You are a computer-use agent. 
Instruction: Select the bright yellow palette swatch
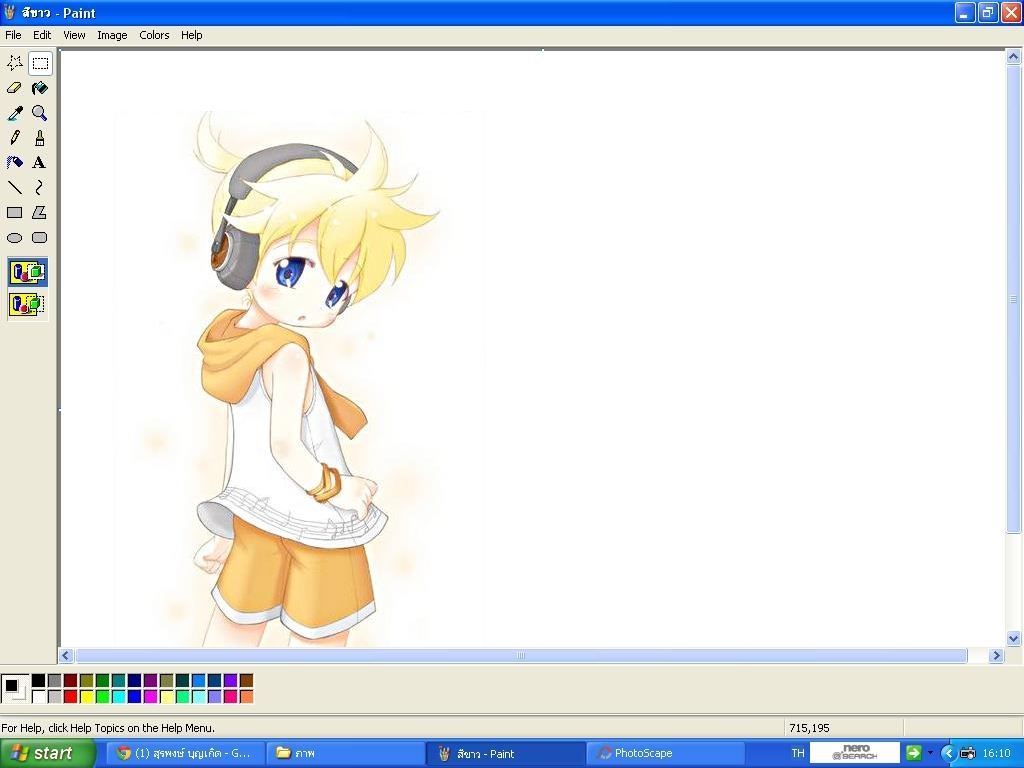coord(86,697)
